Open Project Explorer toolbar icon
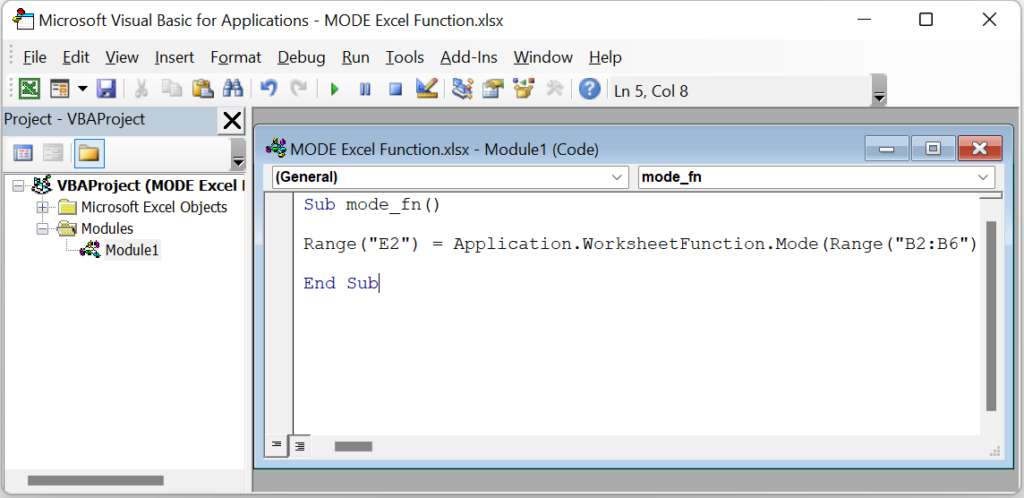 click(x=462, y=89)
